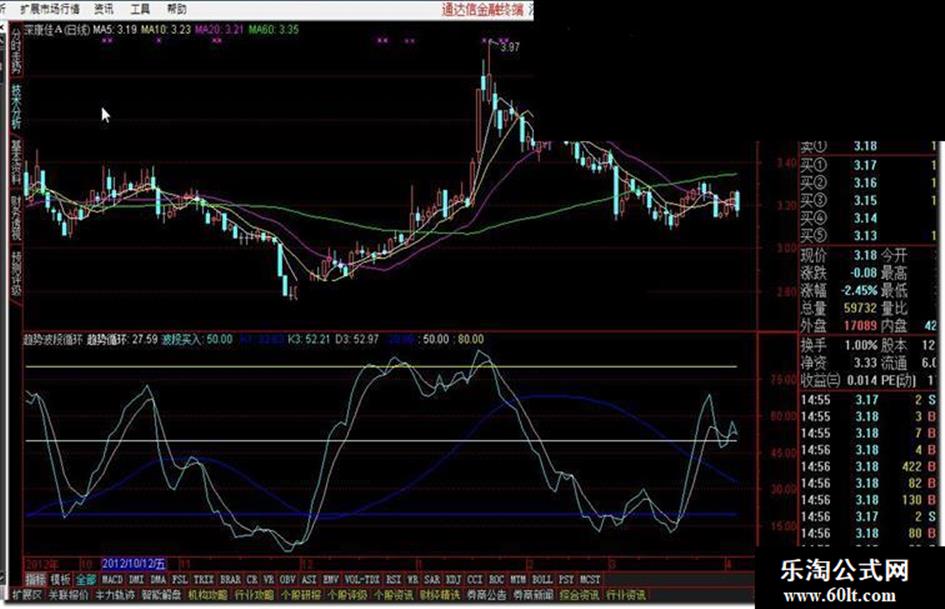Click the 深康佳A (日线) chart title
Viewport: 945px width, 609px height.
(x=57, y=29)
